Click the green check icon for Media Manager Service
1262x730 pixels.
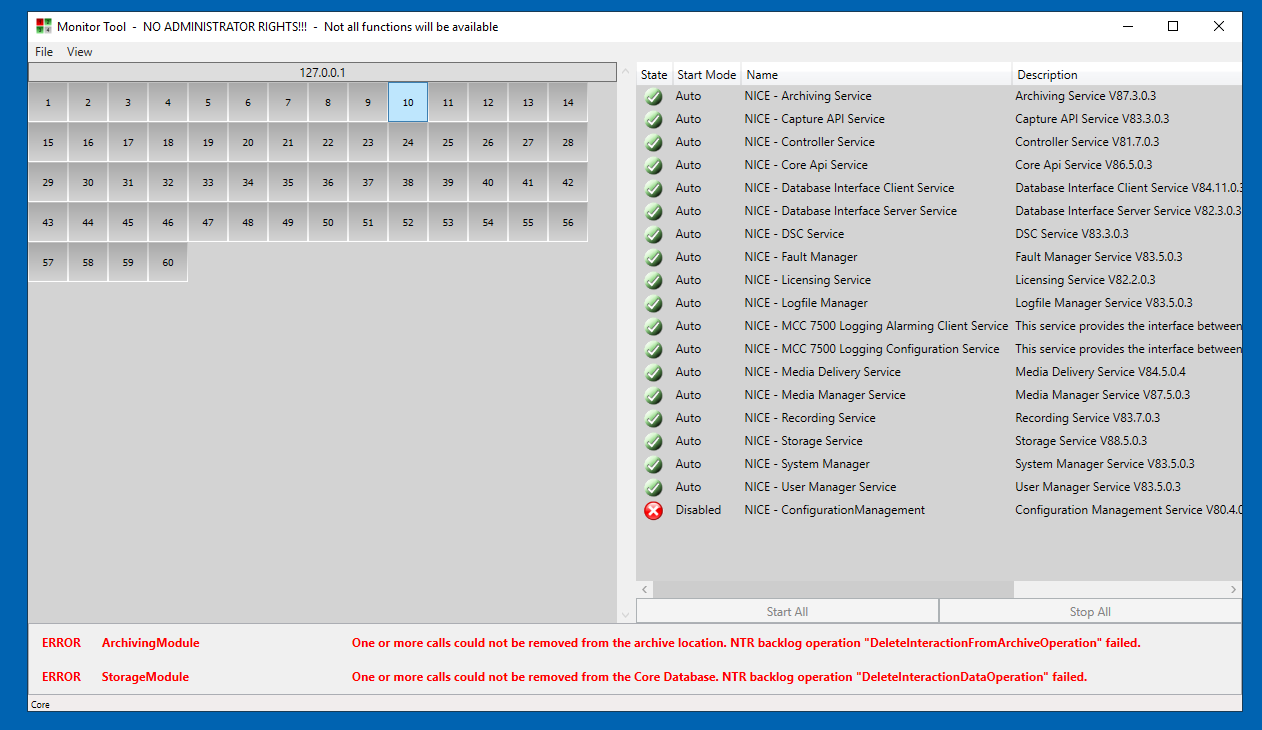653,396
